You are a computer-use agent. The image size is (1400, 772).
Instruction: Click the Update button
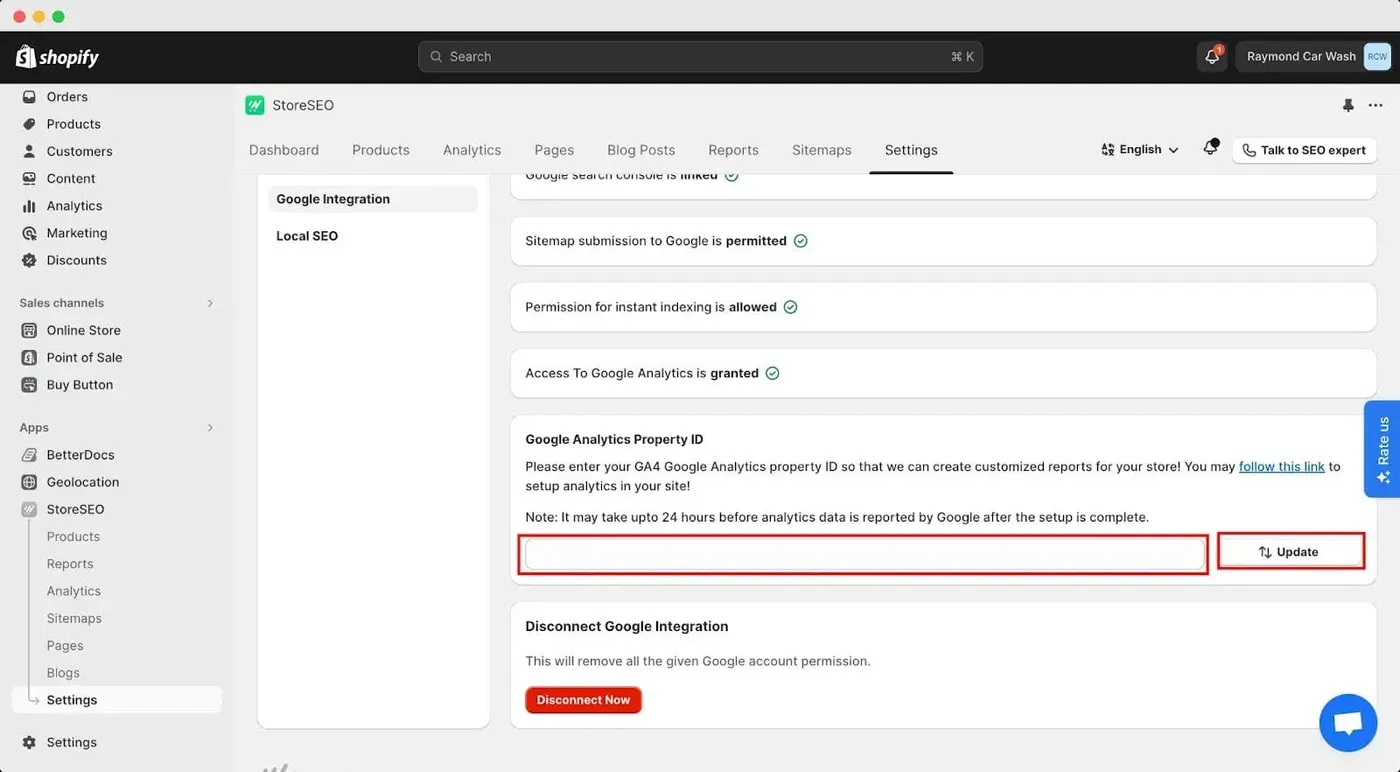tap(1291, 552)
